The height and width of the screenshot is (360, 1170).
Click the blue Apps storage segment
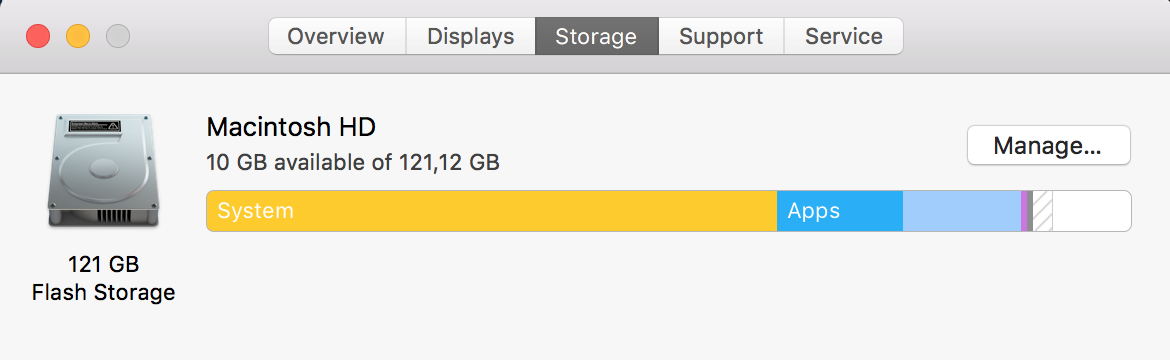839,211
